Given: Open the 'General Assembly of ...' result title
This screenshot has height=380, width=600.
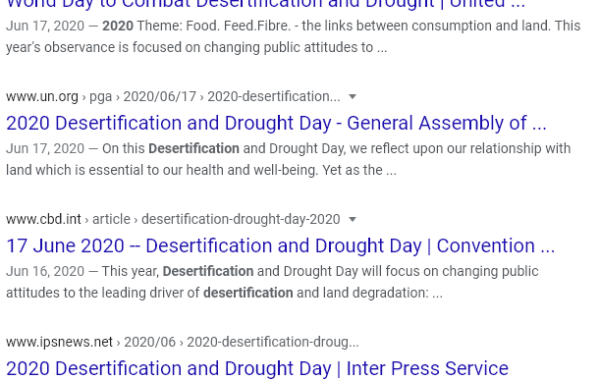Looking at the screenshot, I should coord(276,123).
